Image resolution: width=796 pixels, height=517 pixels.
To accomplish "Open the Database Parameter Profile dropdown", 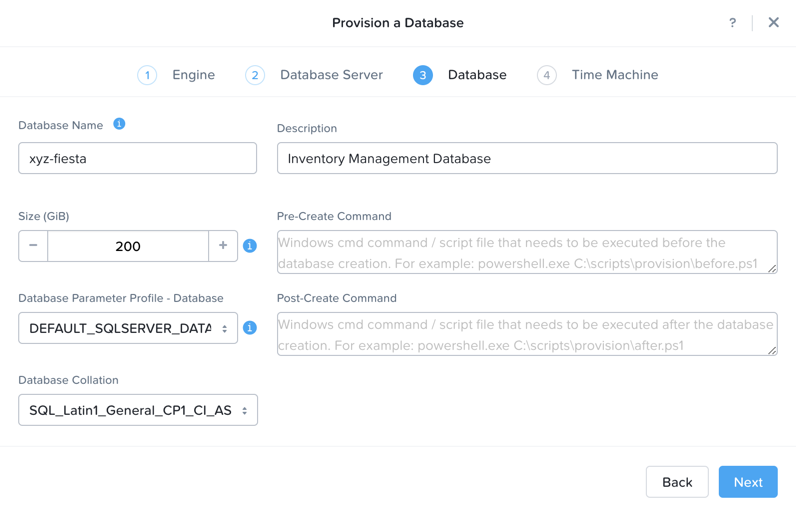I will point(128,328).
